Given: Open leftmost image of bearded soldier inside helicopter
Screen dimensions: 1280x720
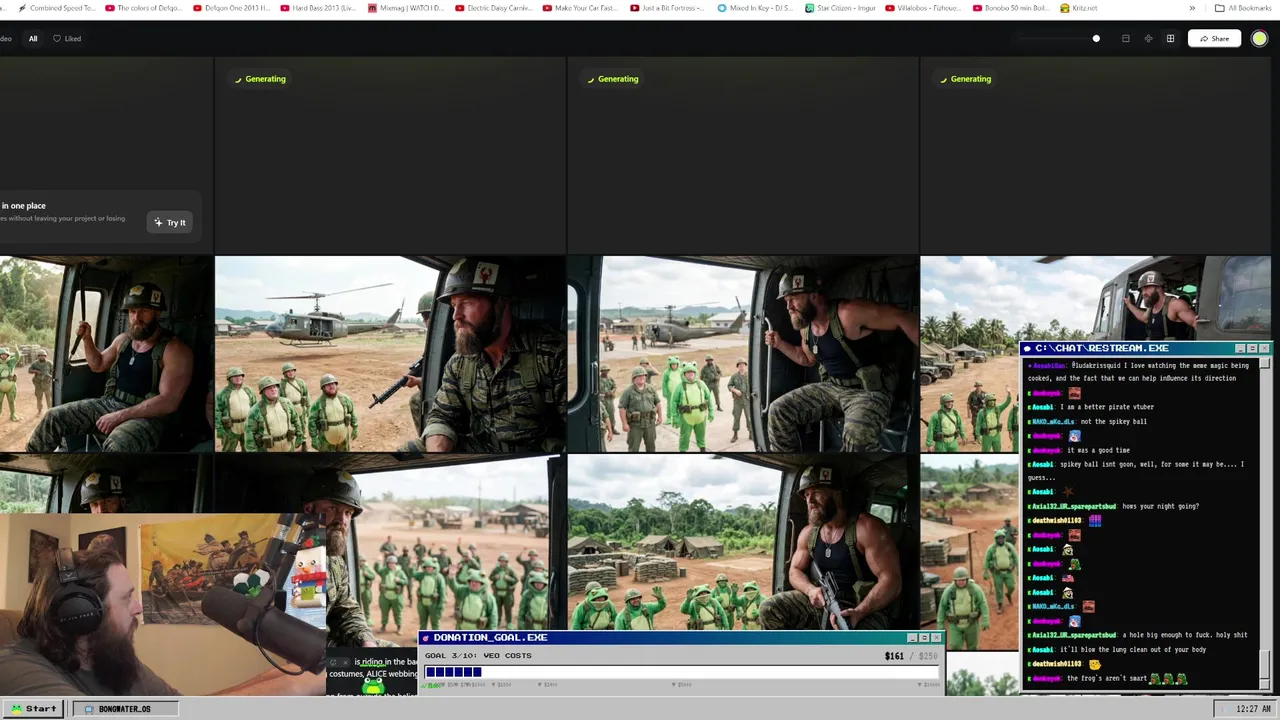Looking at the screenshot, I should (106, 354).
